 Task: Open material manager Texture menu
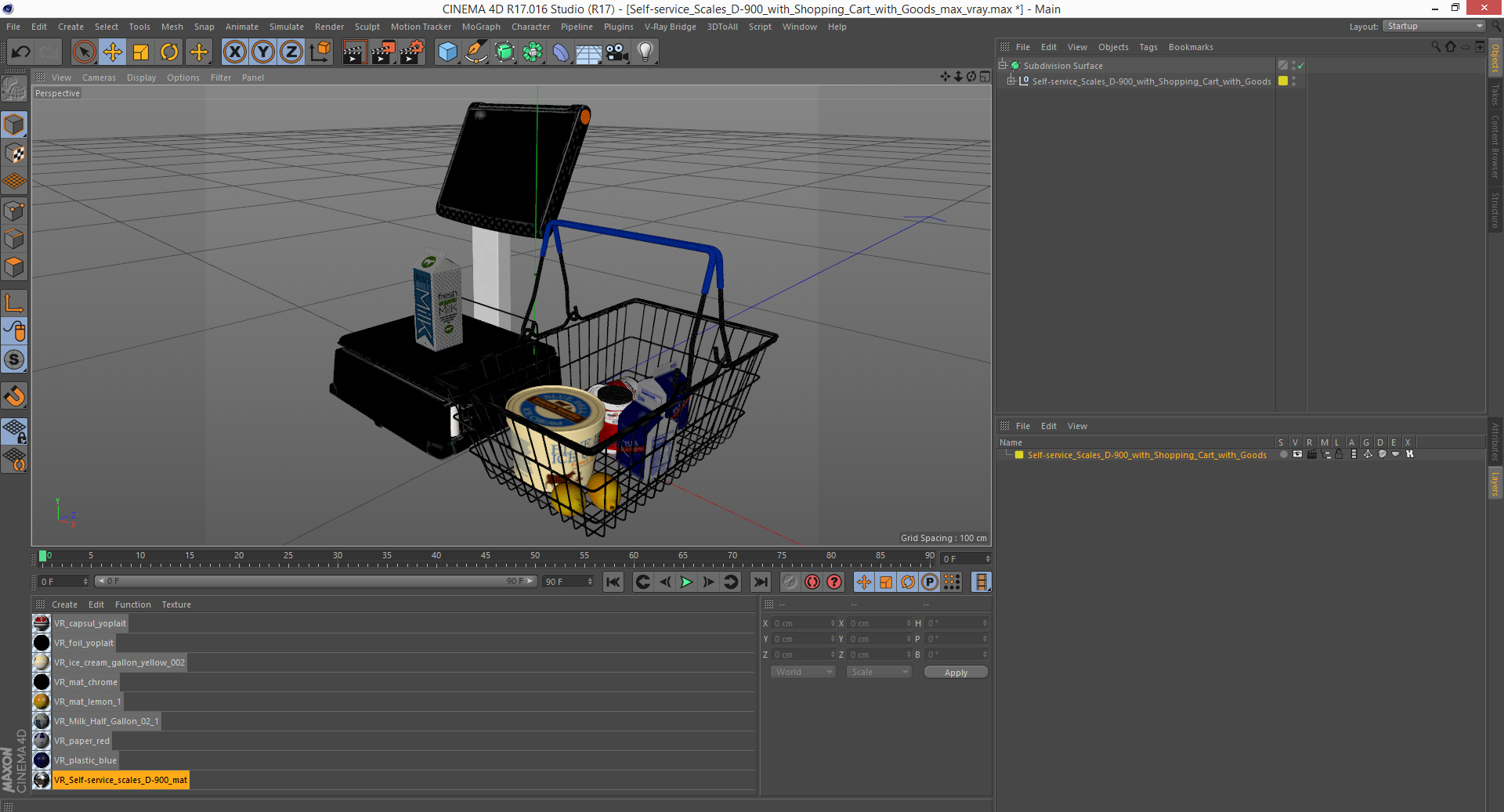[176, 604]
